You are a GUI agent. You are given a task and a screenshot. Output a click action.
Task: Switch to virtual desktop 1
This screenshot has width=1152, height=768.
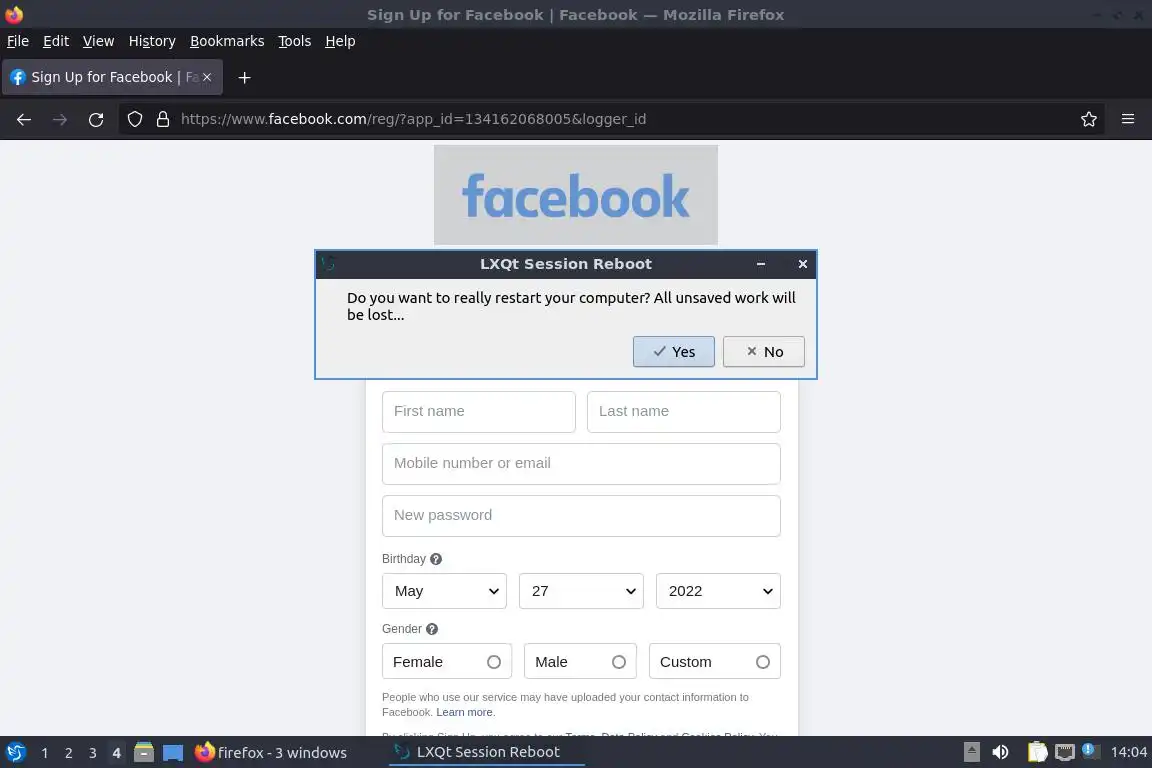(45, 753)
